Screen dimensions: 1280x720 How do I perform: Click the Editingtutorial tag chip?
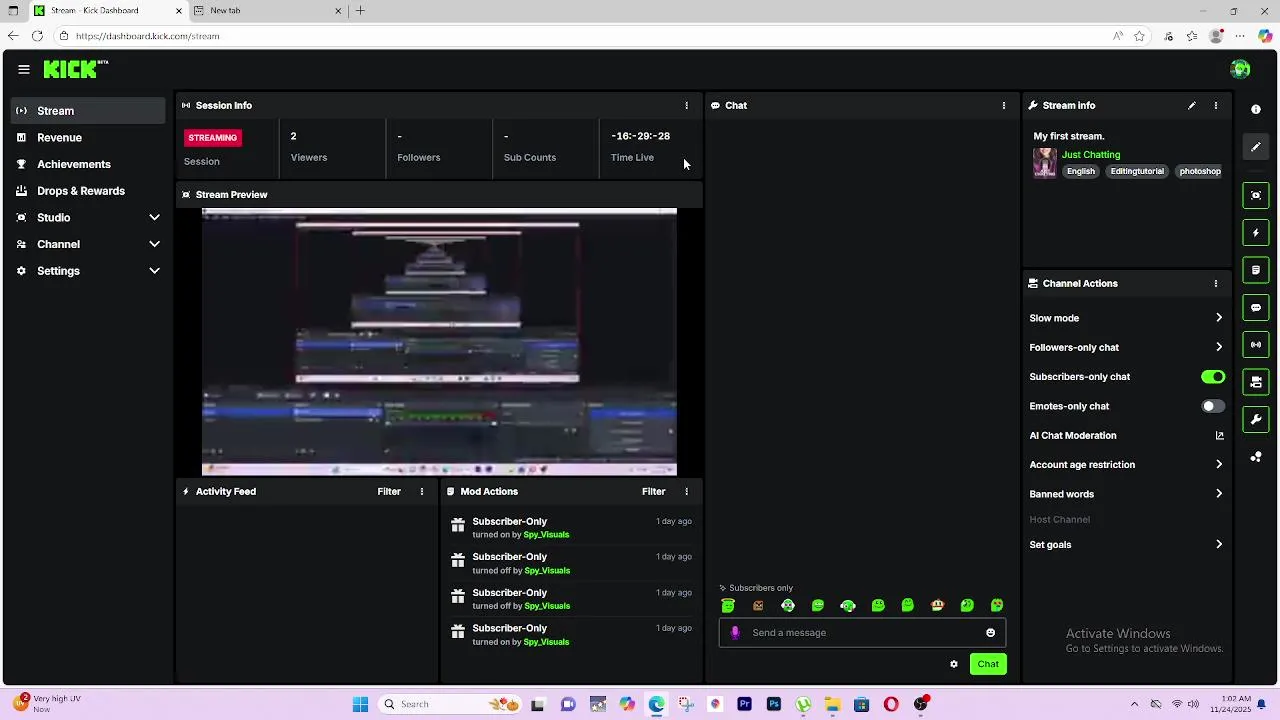tap(1137, 171)
